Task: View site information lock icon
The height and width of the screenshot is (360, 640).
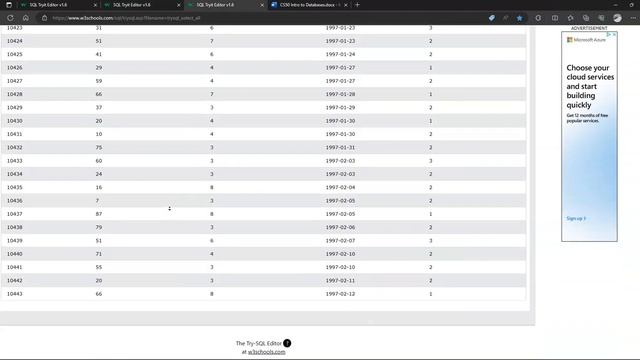Action: click(44, 18)
